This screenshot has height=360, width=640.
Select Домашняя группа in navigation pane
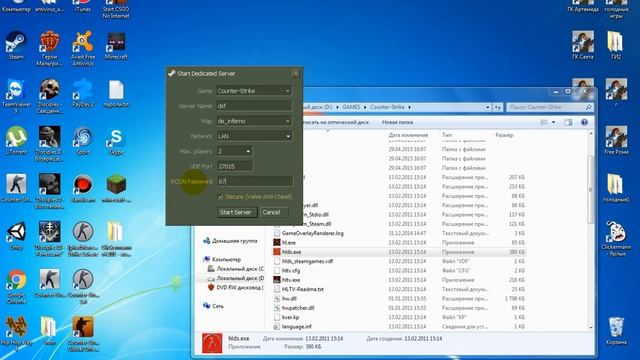230,241
